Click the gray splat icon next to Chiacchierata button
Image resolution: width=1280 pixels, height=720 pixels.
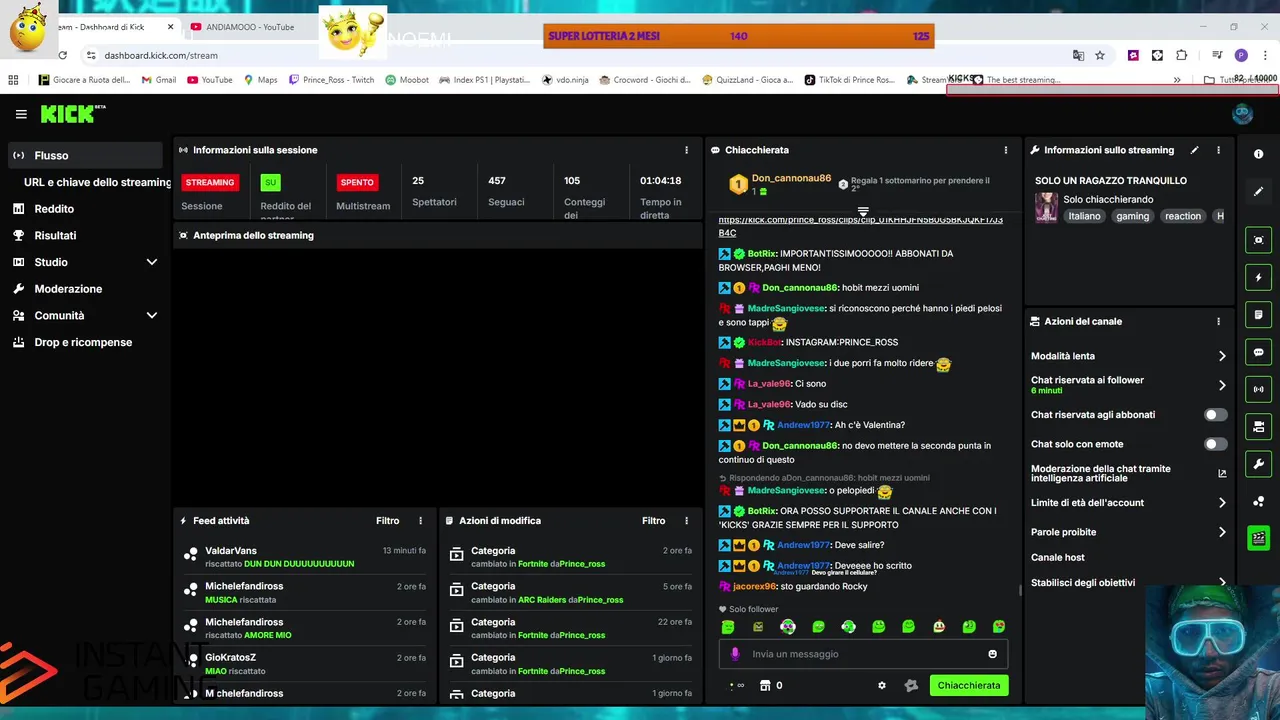click(911, 685)
